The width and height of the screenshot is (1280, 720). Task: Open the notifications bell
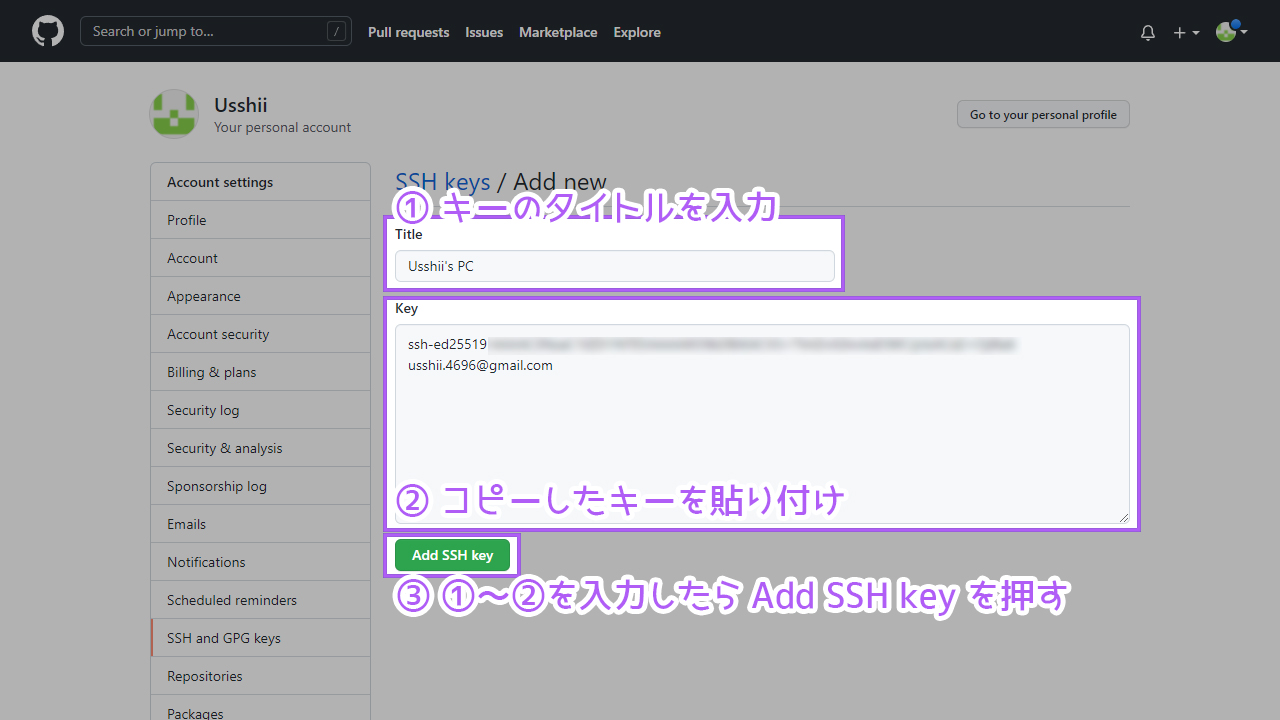pos(1148,32)
